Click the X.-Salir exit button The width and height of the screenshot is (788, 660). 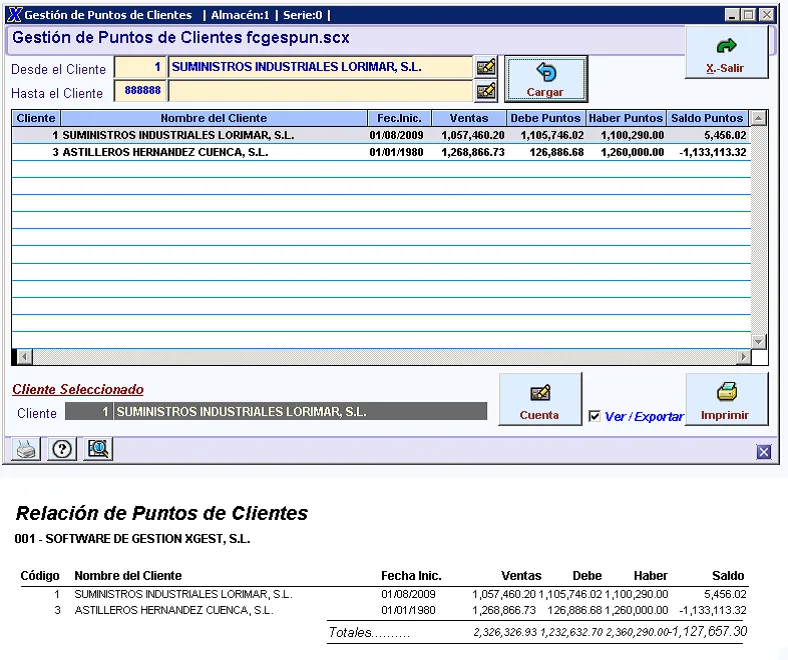pyautogui.click(x=726, y=54)
